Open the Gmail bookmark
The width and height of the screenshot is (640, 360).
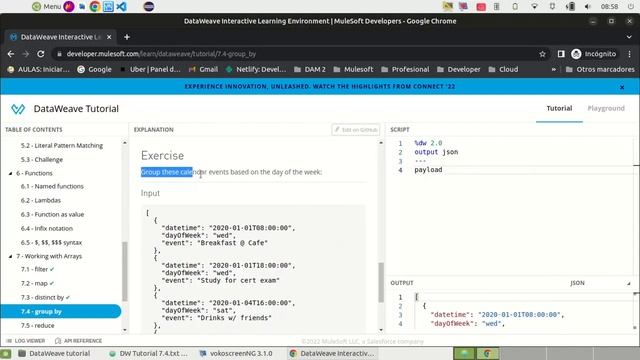203,69
